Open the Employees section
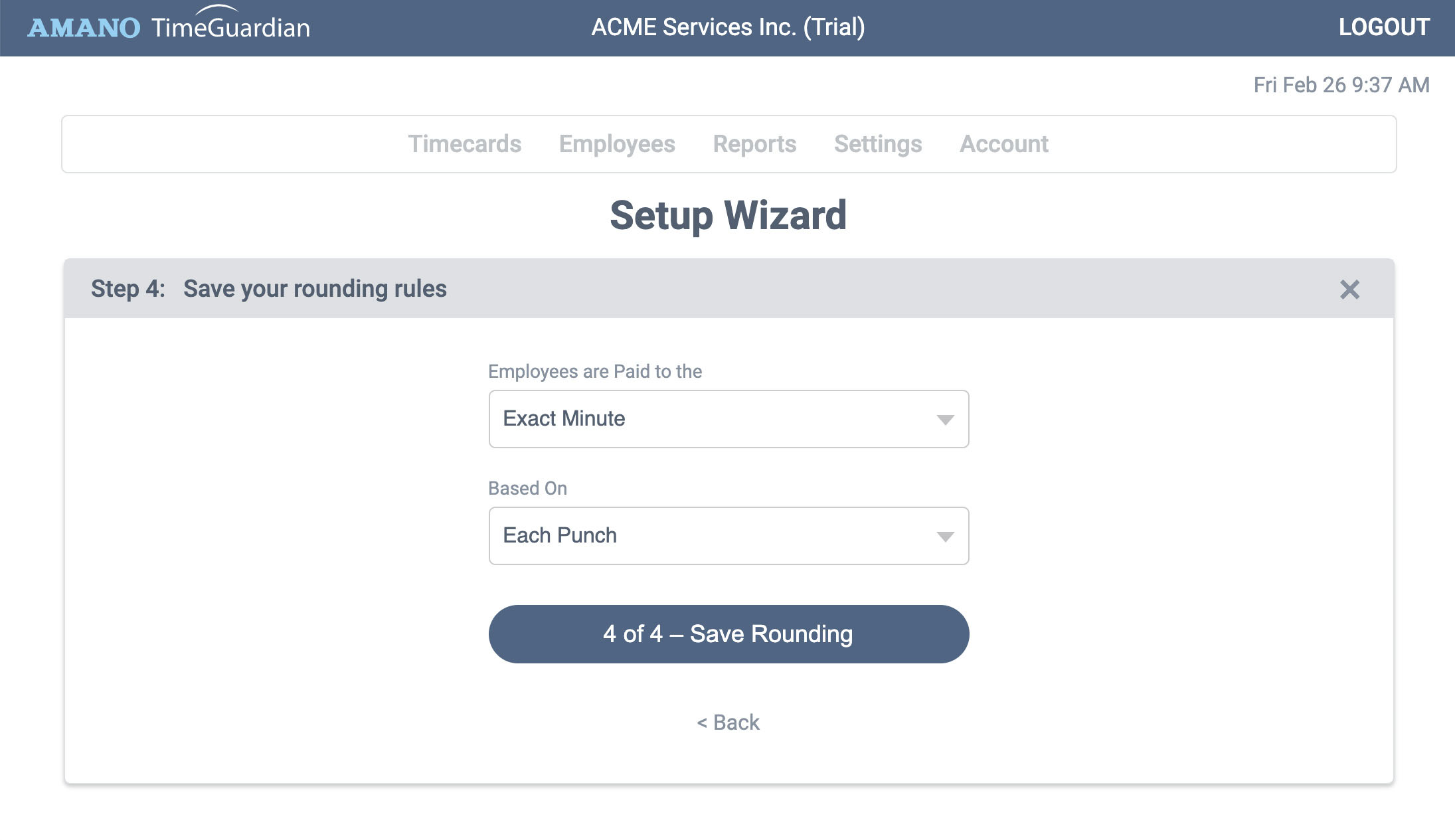 (x=616, y=143)
